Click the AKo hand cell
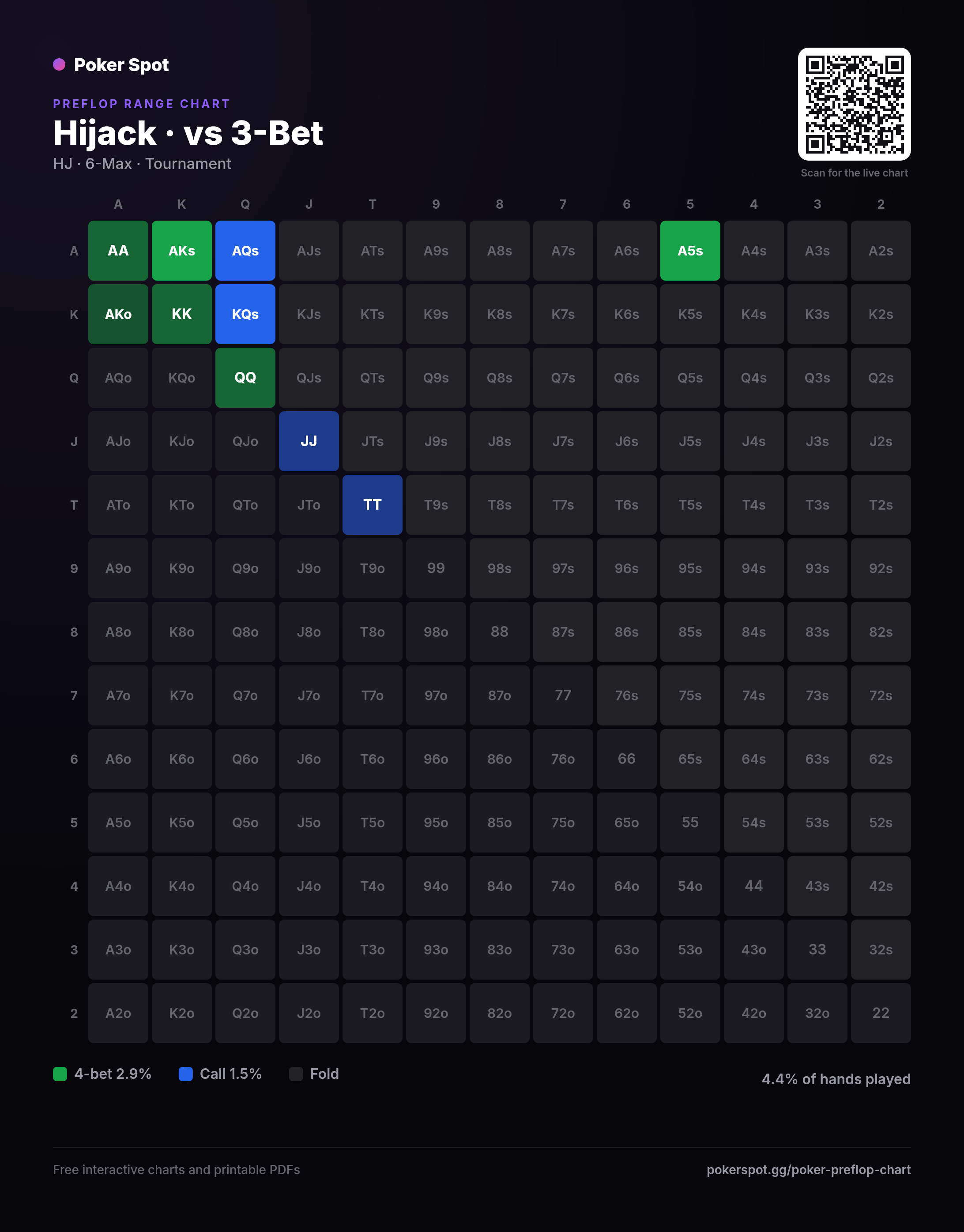The width and height of the screenshot is (964, 1232). point(118,314)
